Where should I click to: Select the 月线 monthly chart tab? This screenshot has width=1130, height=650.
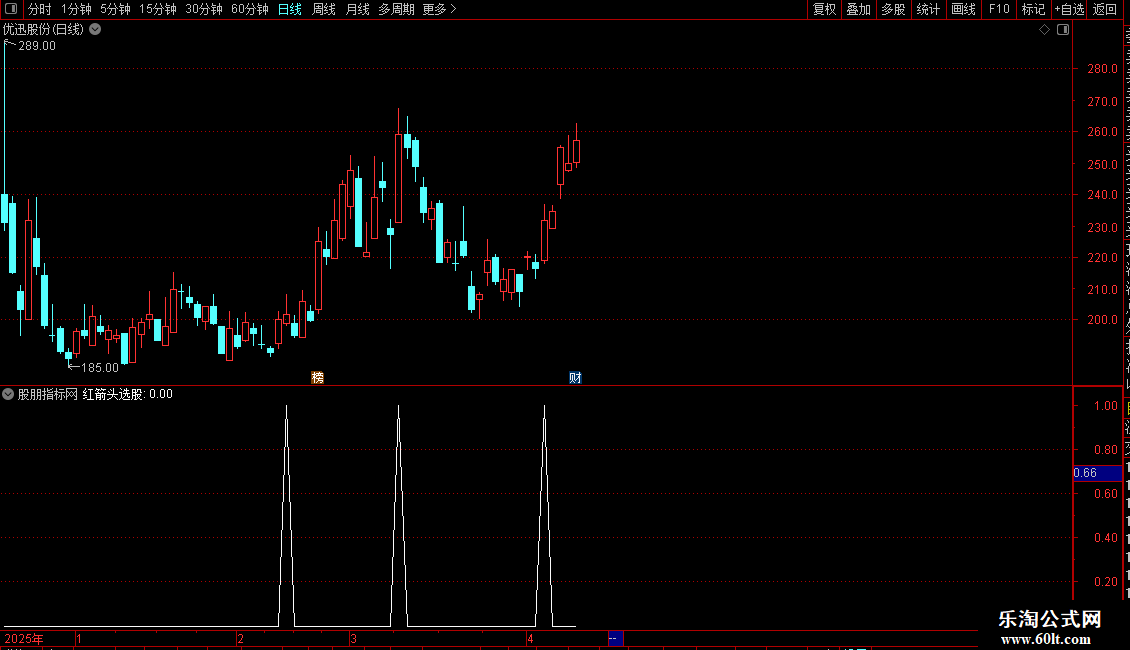point(357,9)
